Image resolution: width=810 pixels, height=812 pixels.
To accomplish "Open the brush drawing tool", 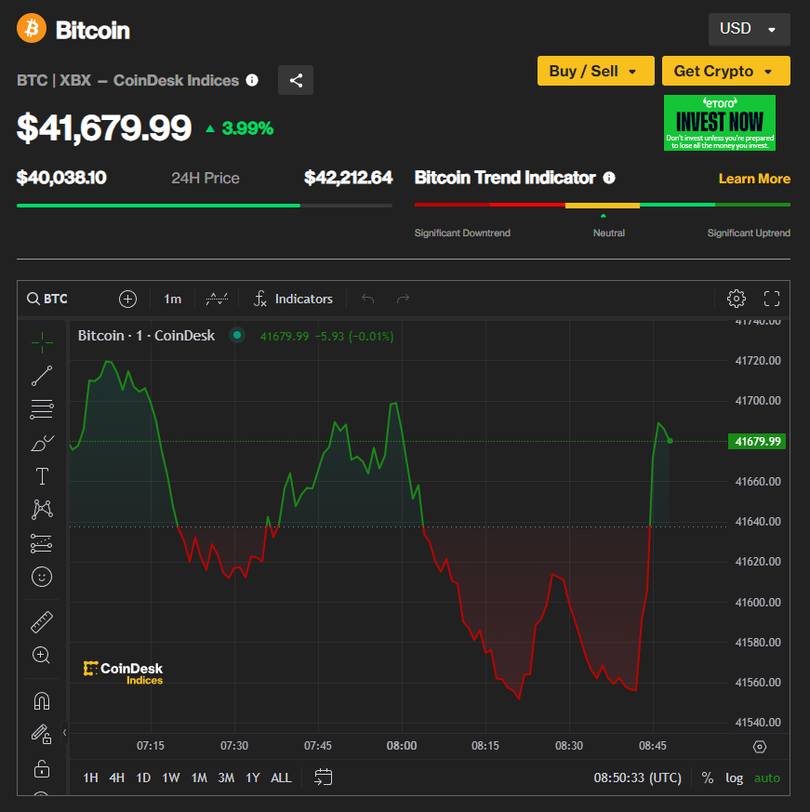I will coord(41,443).
